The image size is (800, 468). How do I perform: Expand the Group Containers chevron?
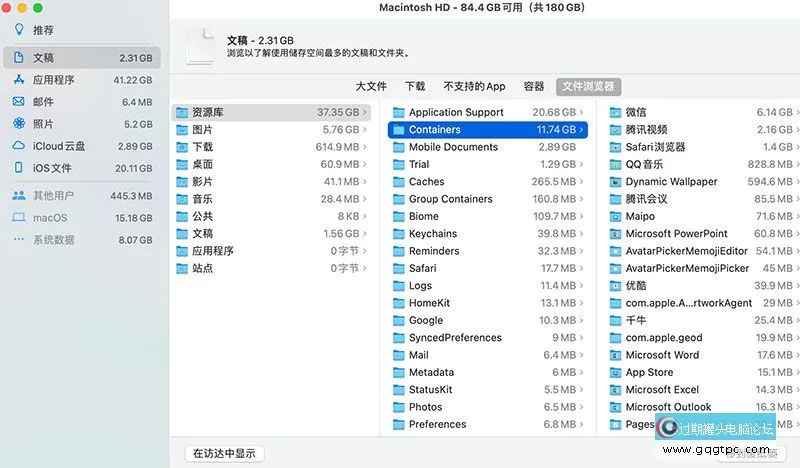582,199
